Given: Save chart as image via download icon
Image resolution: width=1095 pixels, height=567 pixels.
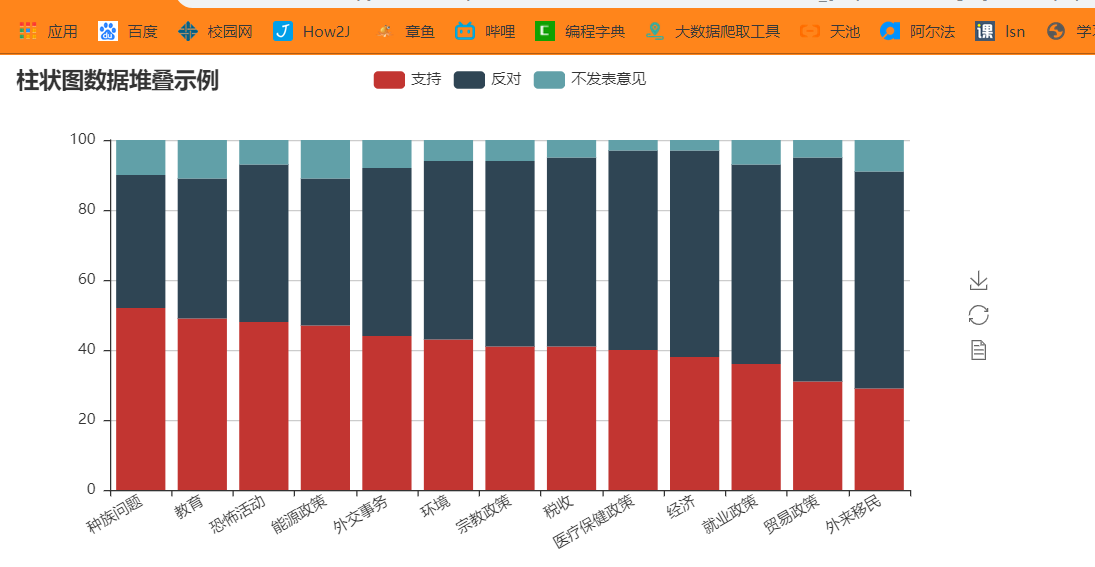Looking at the screenshot, I should click(979, 281).
